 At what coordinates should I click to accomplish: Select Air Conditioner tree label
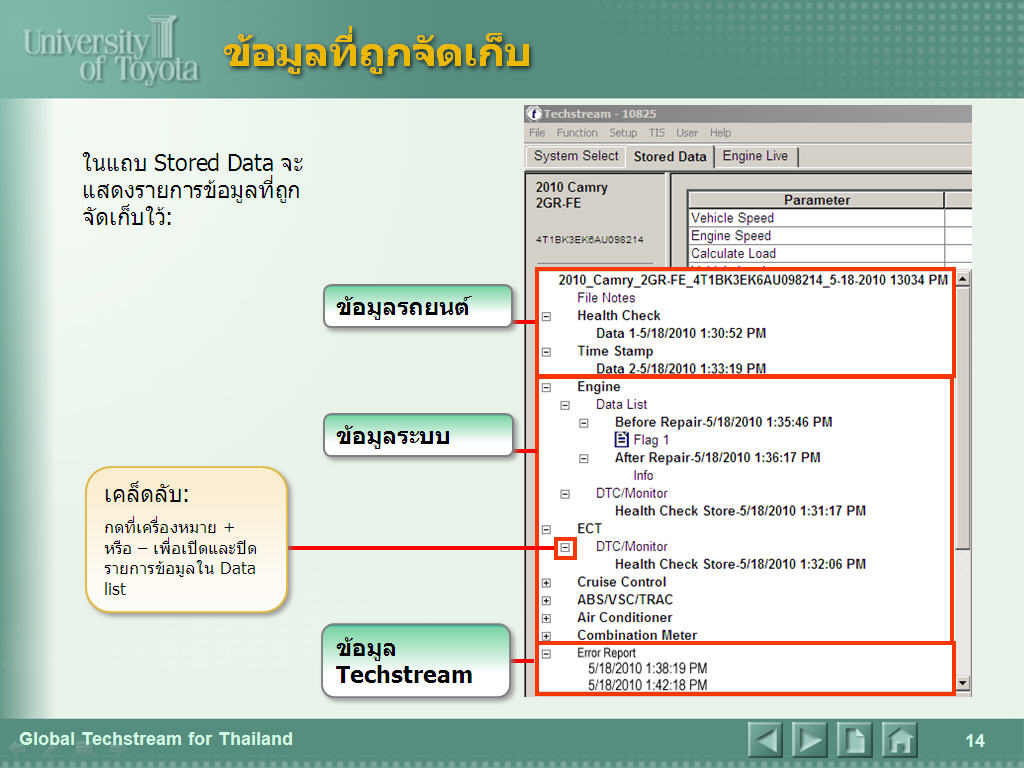pyautogui.click(x=624, y=617)
